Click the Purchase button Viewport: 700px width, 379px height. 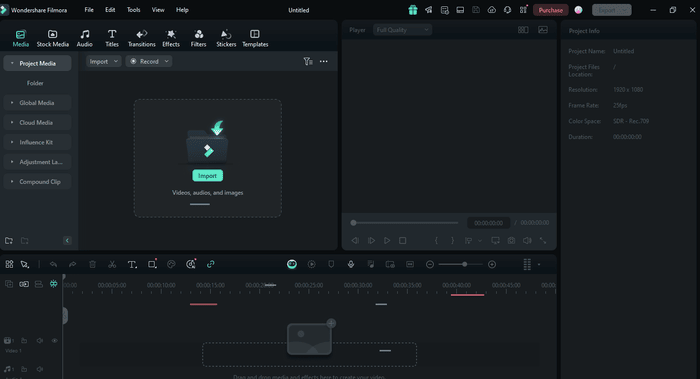coord(550,10)
